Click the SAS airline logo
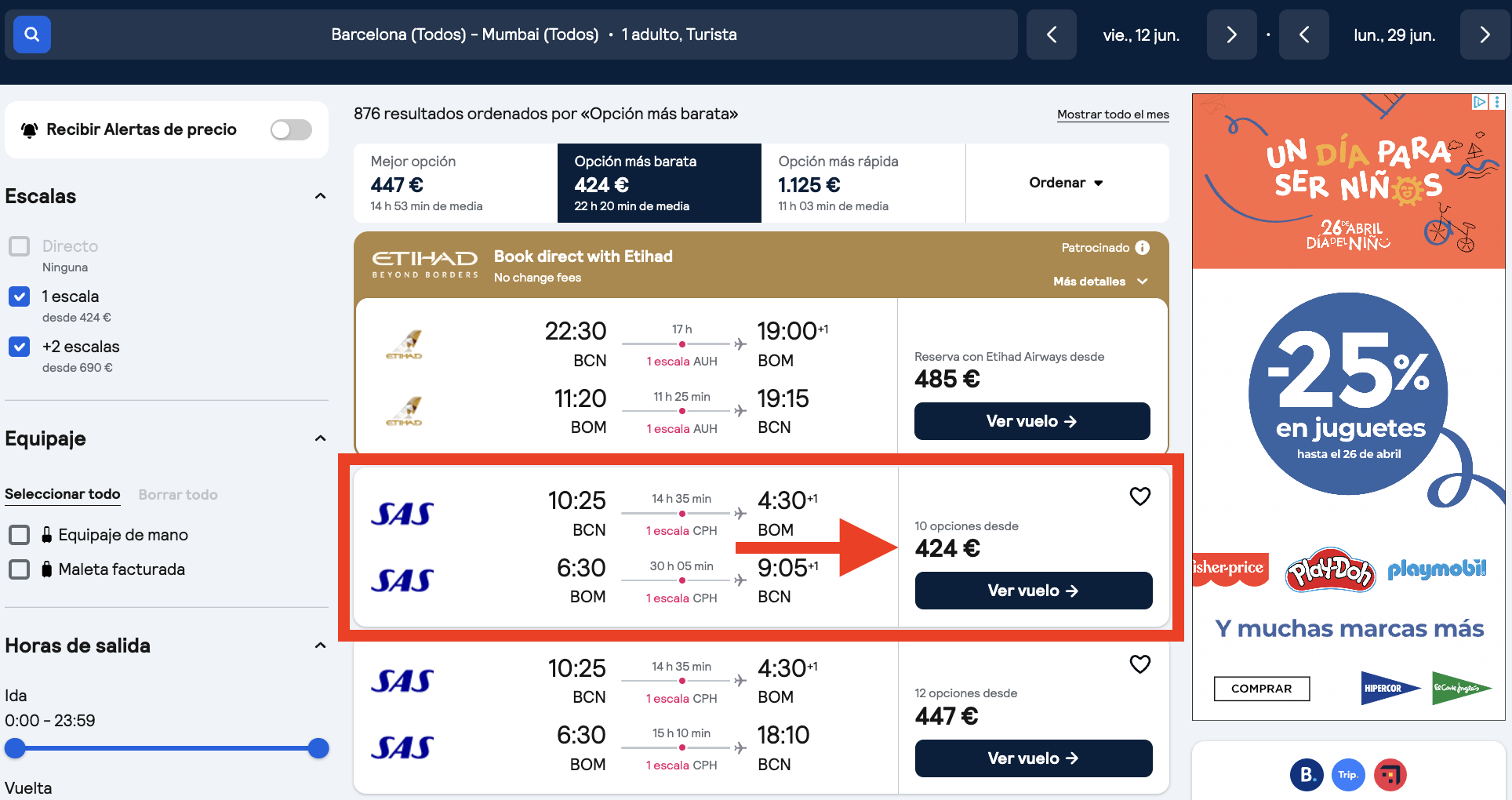 [x=402, y=514]
